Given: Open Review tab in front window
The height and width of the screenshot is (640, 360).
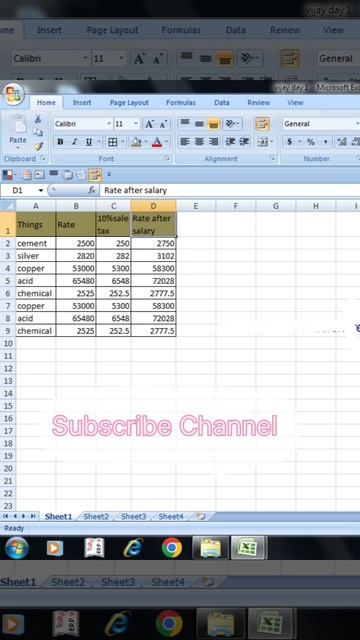Looking at the screenshot, I should pos(259,103).
